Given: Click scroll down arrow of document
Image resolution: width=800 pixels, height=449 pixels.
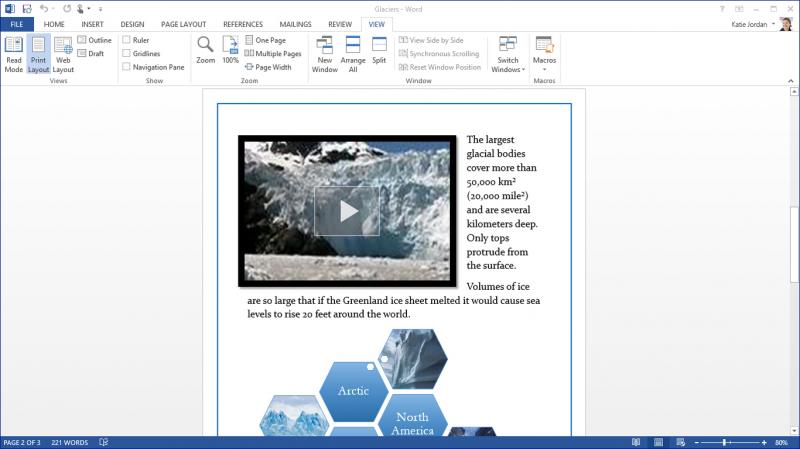Looking at the screenshot, I should (794, 431).
